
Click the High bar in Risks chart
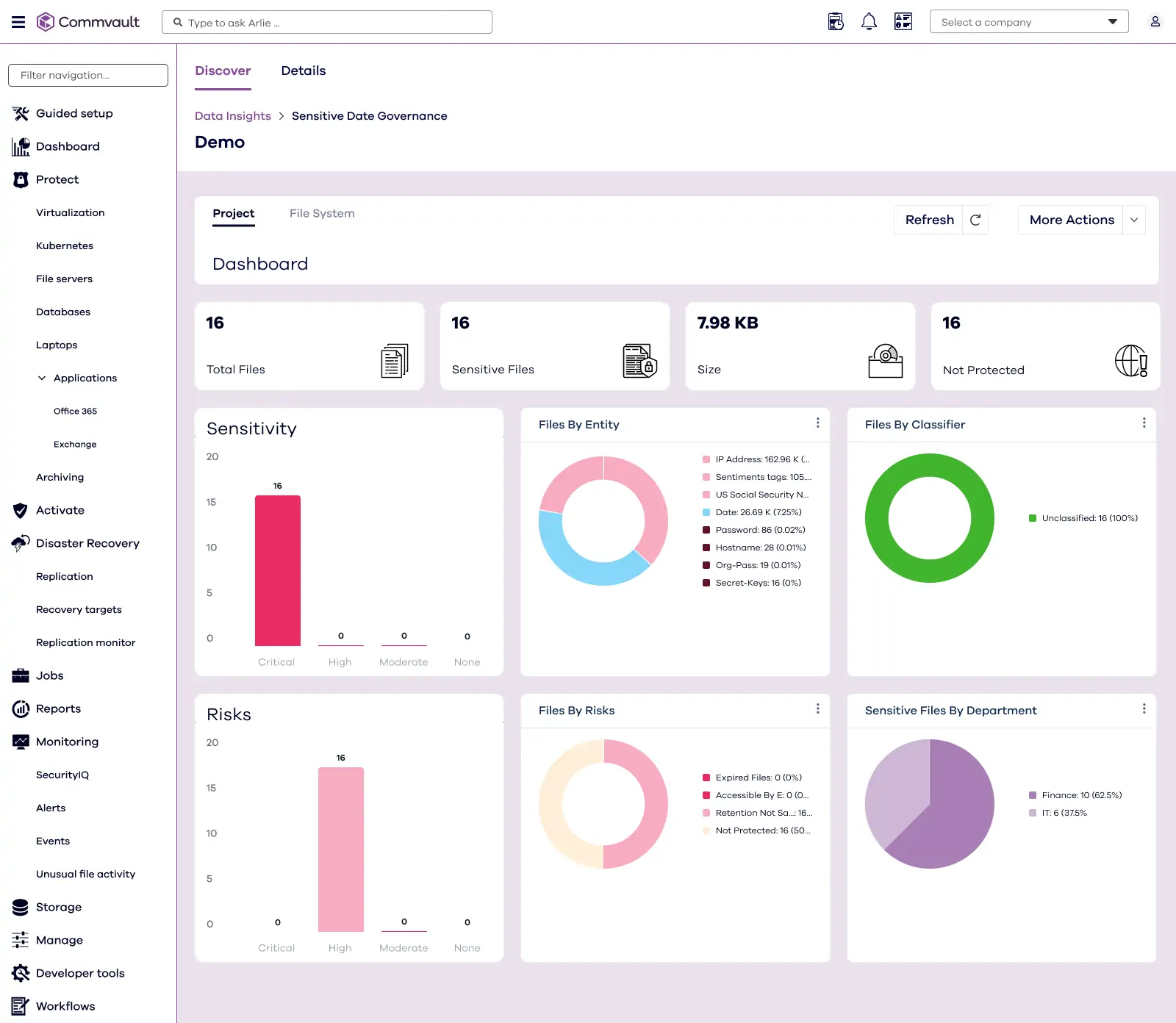(341, 850)
